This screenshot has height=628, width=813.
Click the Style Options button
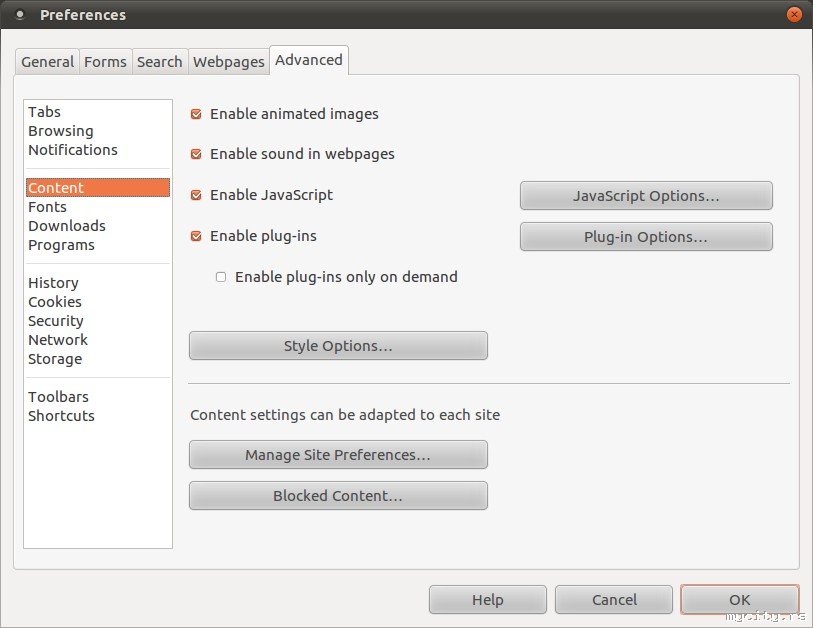click(338, 345)
